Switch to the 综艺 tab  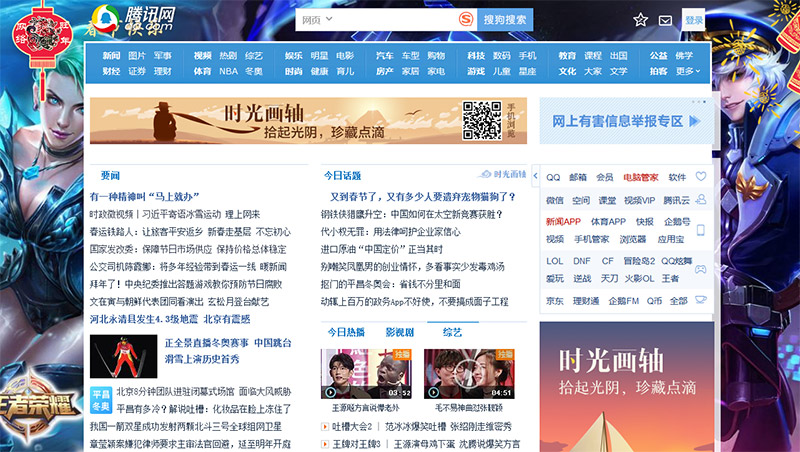pos(453,333)
